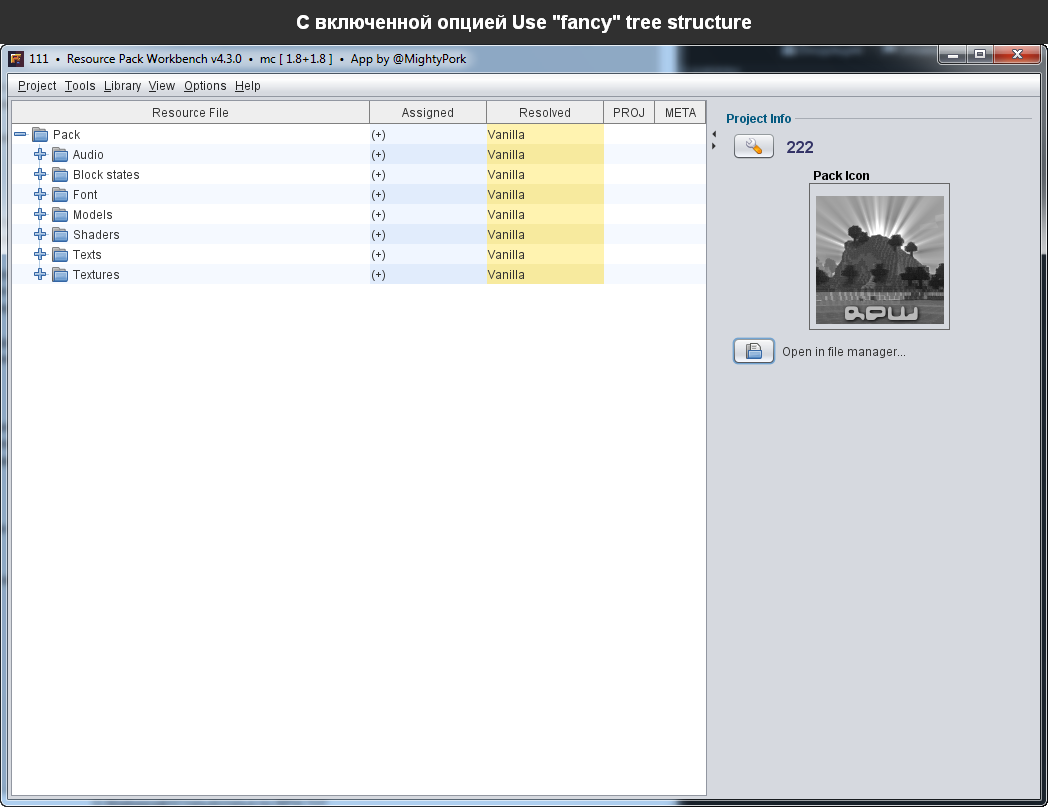Expand the Font tree node
1048x807 pixels.
click(x=40, y=195)
